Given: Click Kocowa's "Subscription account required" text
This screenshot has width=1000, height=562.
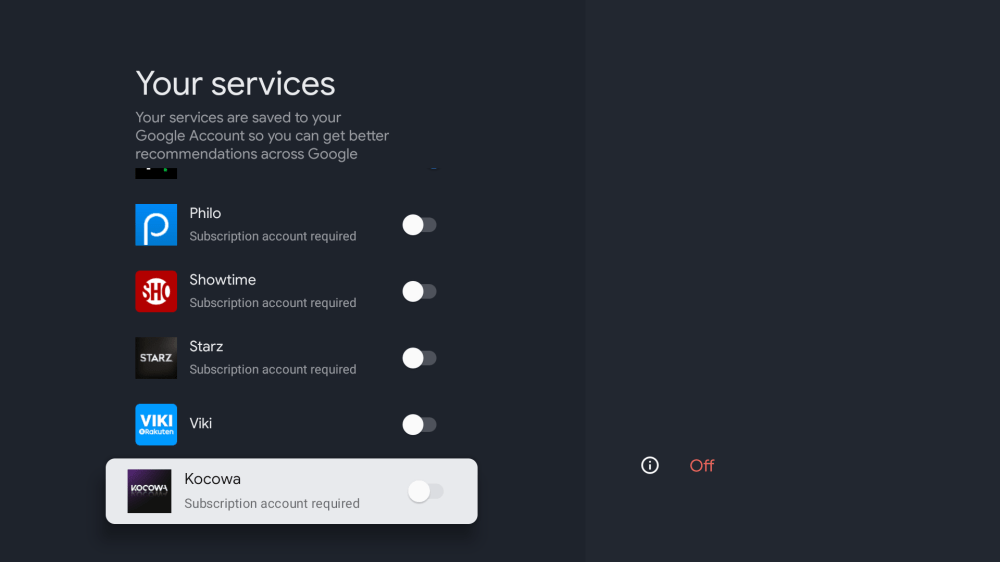Looking at the screenshot, I should [x=272, y=504].
